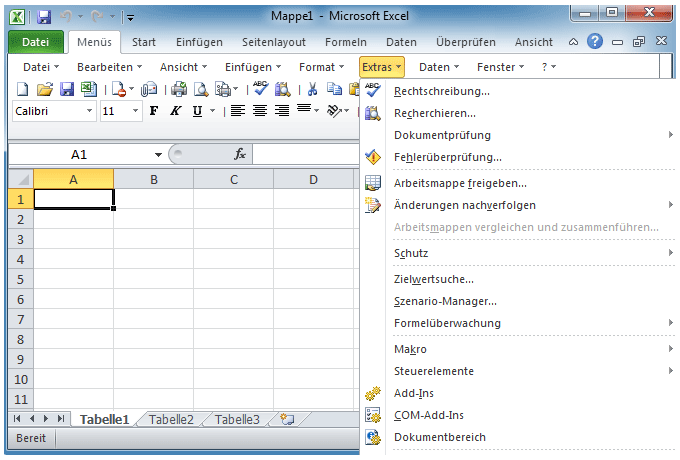
Task: Open the Überprüfen ribbon tab
Action: pos(465,42)
